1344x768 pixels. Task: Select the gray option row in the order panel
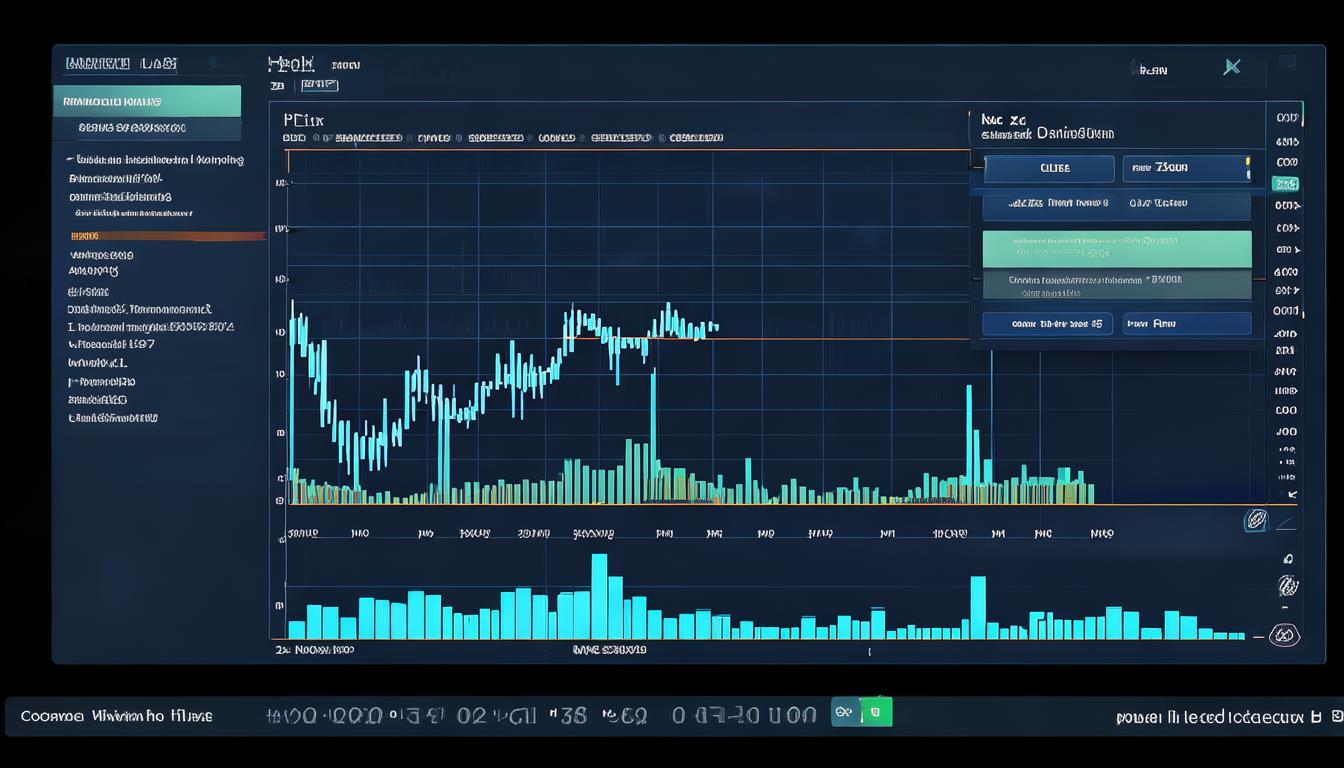(1116, 285)
